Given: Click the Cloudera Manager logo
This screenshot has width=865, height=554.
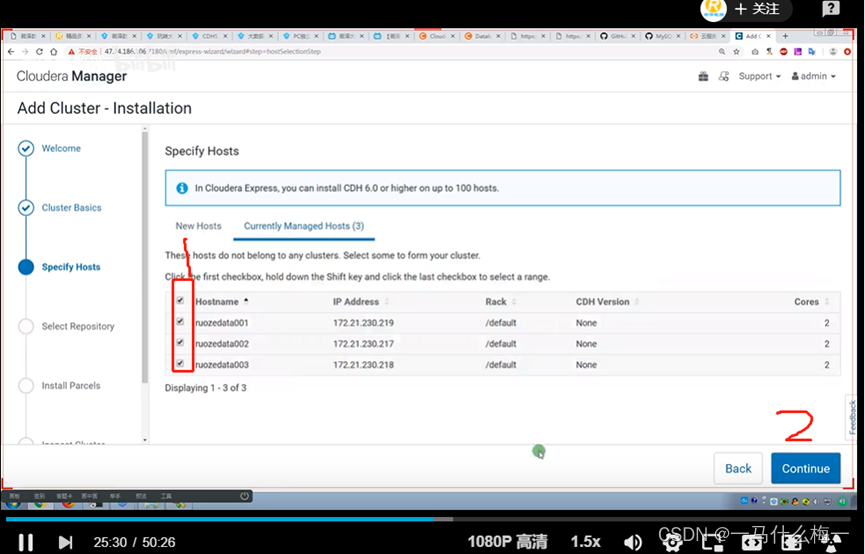Looking at the screenshot, I should pos(72,76).
